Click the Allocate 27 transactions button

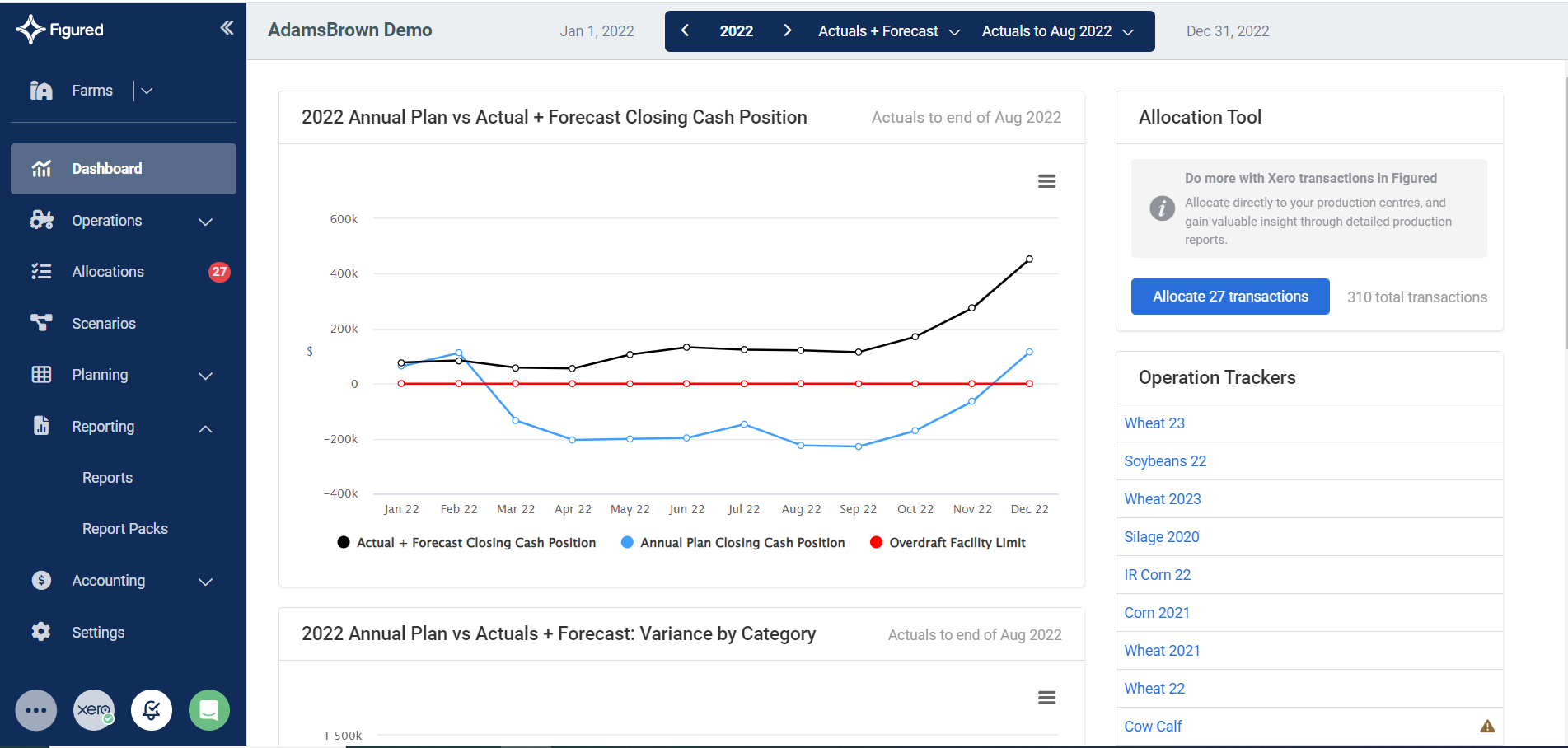point(1229,297)
